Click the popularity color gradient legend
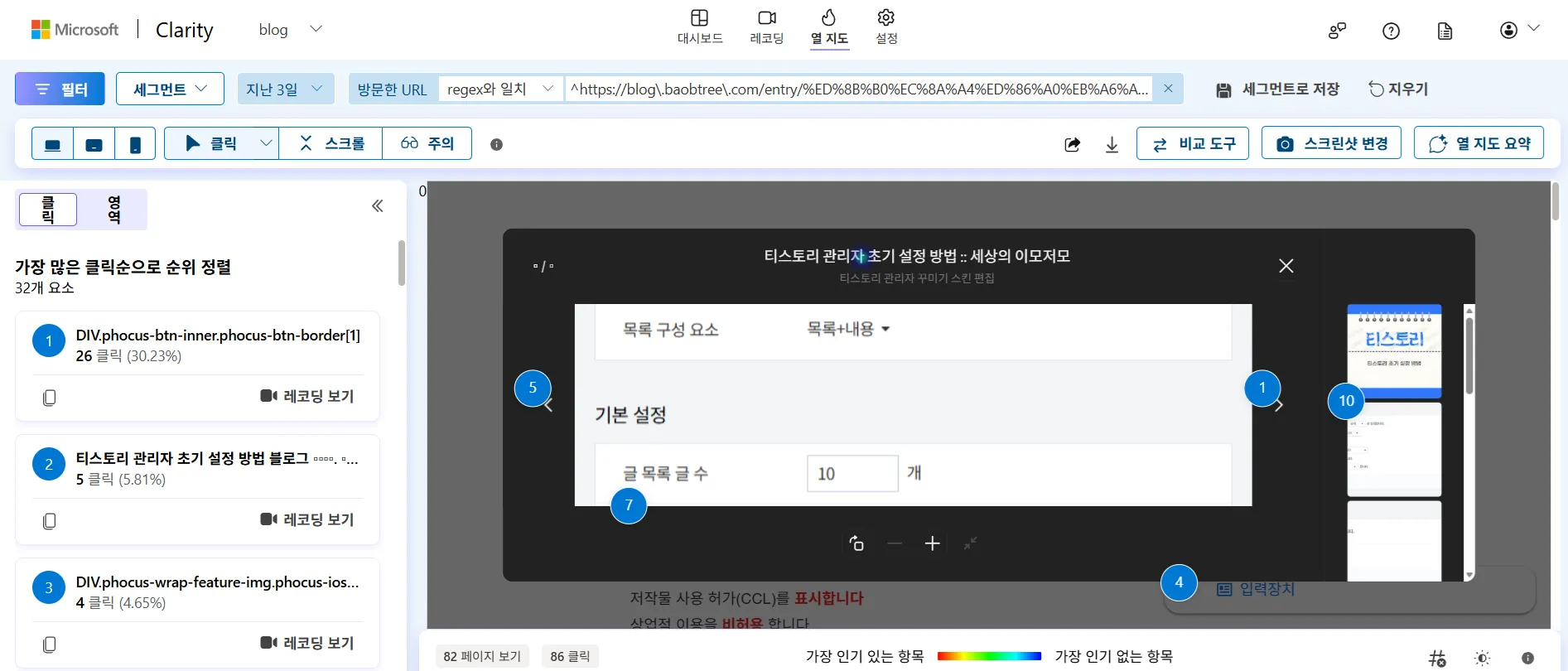The height and width of the screenshot is (671, 1568). pyautogui.click(x=989, y=656)
